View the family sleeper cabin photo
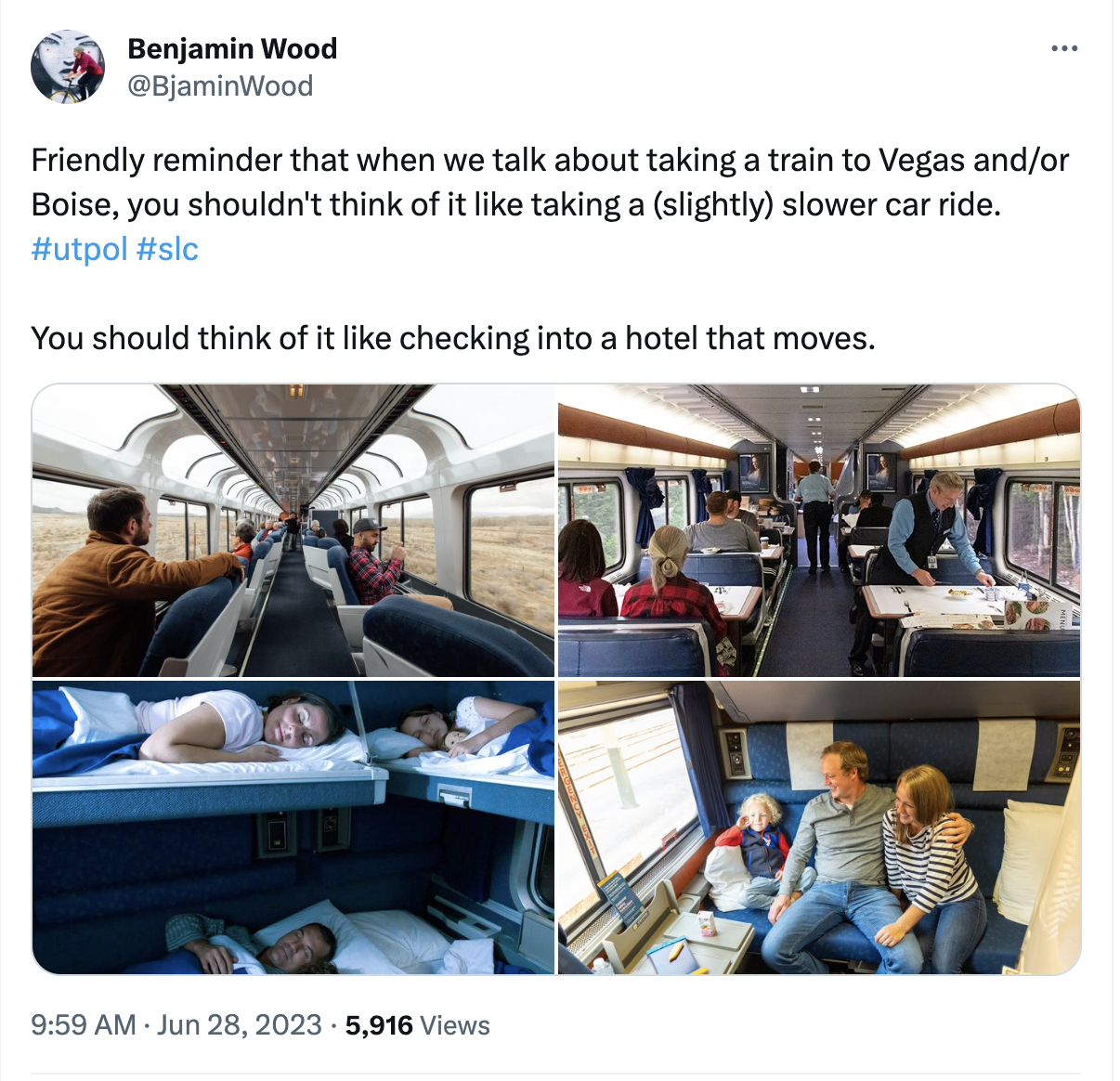This screenshot has width=1120, height=1081. tap(819, 827)
